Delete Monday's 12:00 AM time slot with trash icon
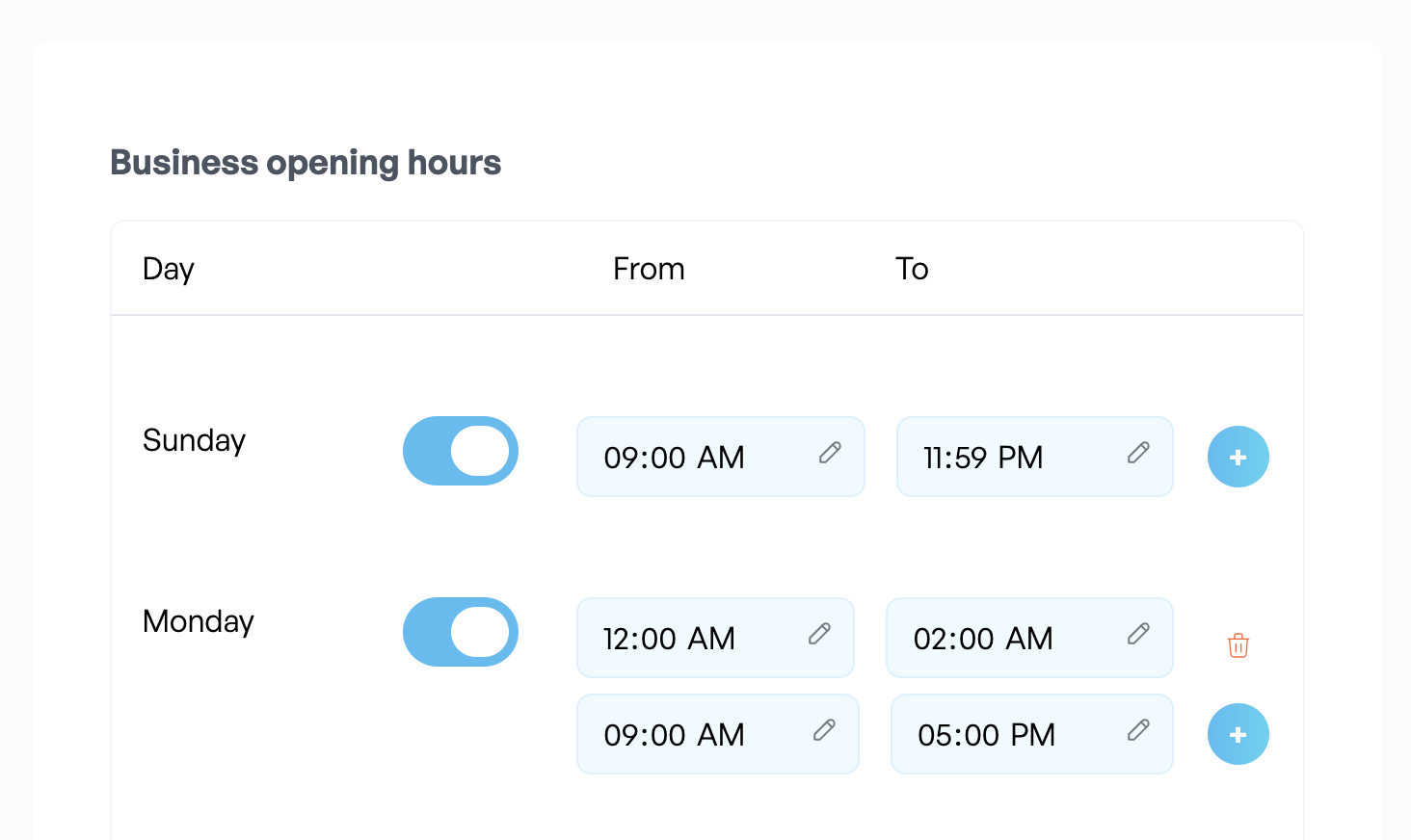 (x=1238, y=645)
